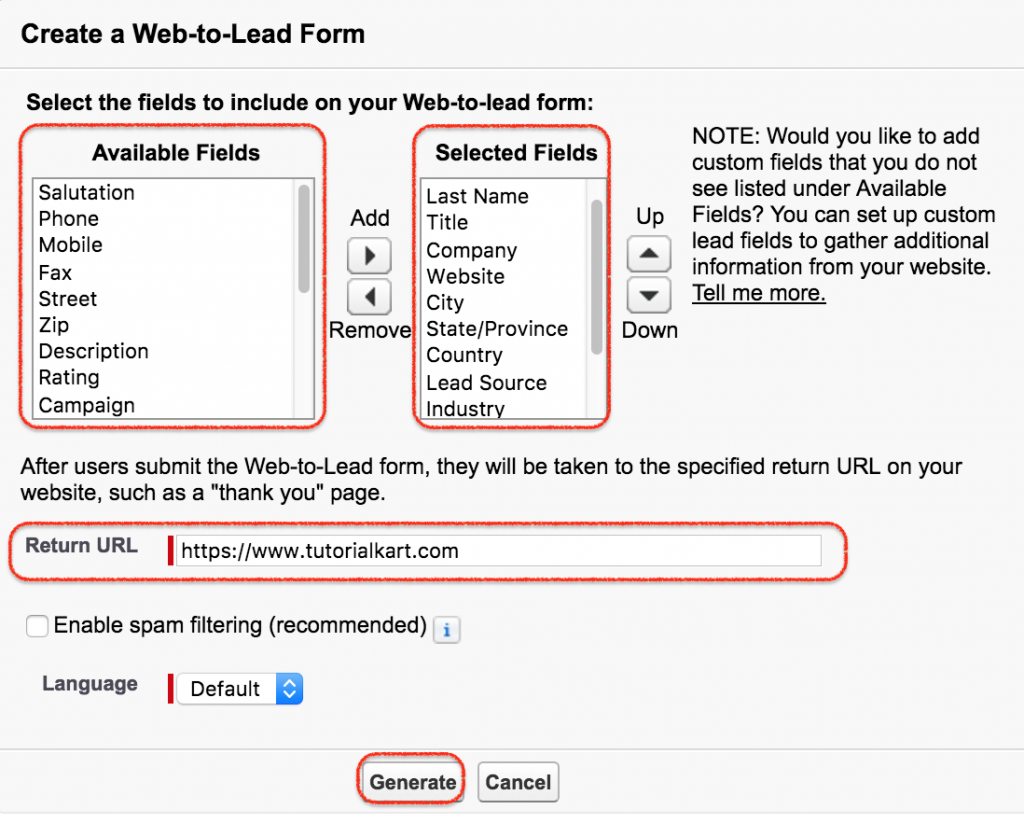
Task: Select the Selected Fields list header
Action: 516,153
